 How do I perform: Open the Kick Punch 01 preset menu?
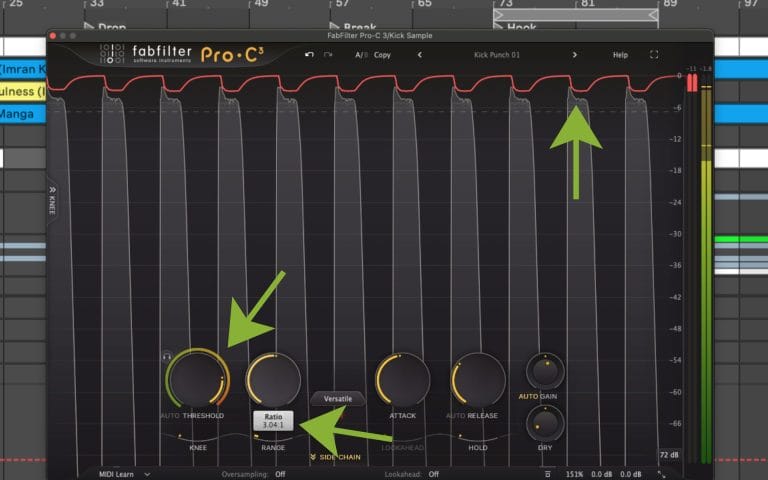[x=497, y=55]
